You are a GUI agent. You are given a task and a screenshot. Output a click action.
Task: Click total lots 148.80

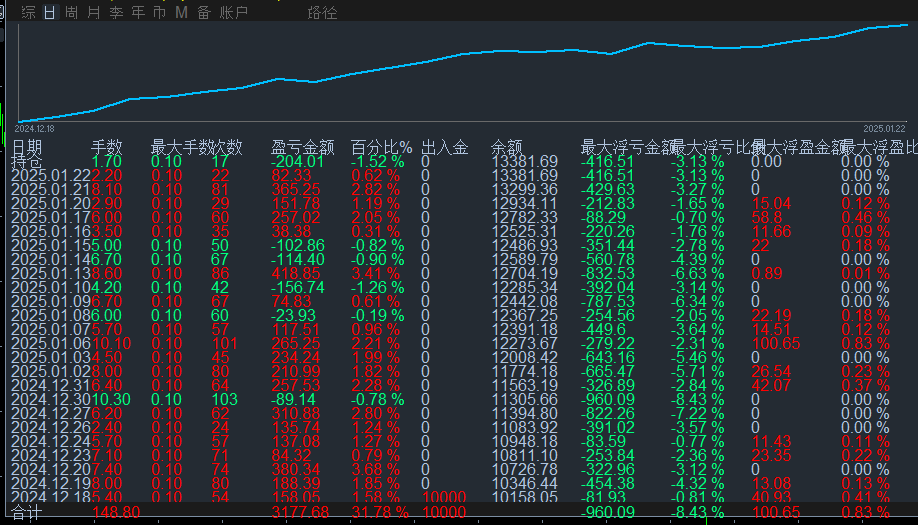(116, 513)
